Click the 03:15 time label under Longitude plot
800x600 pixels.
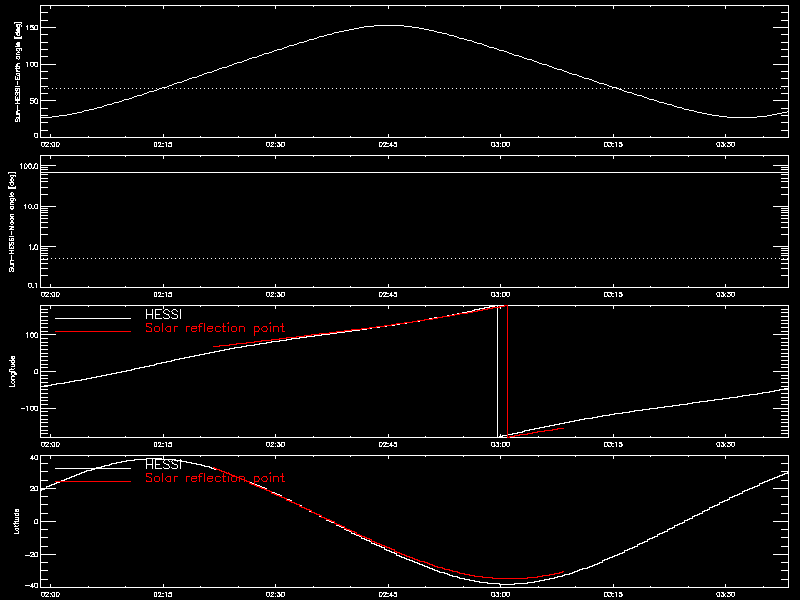point(613,444)
